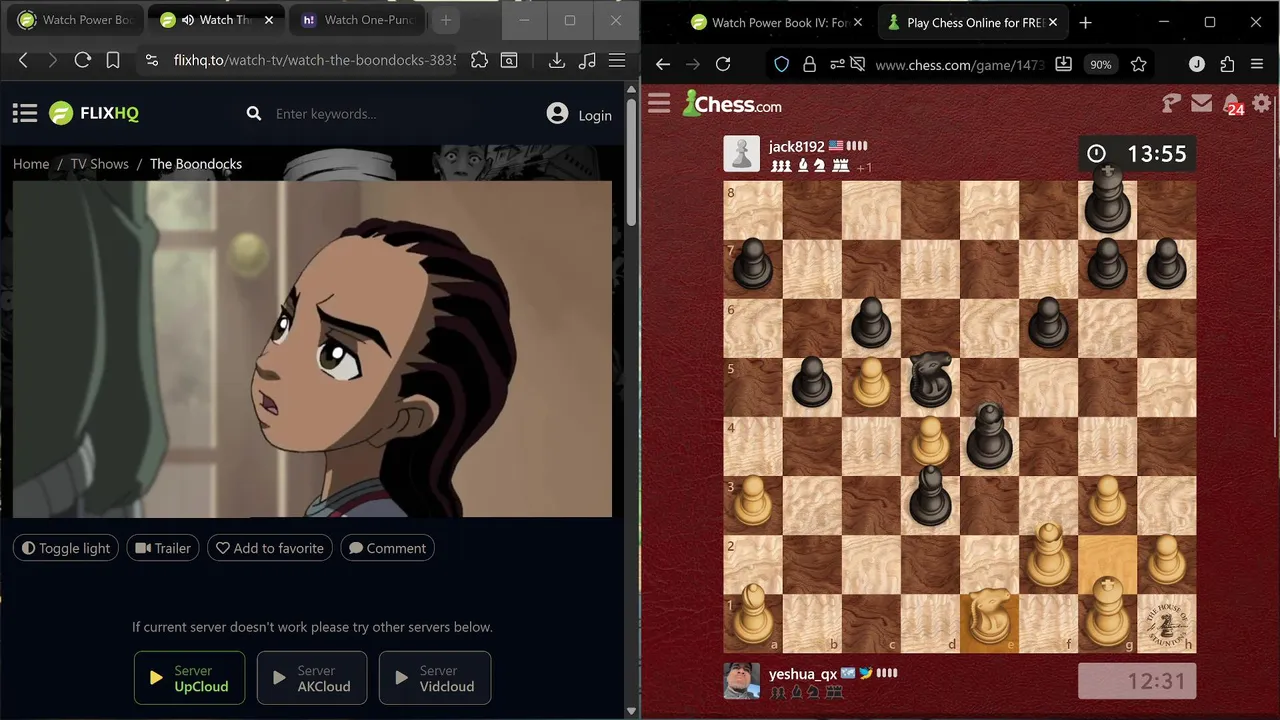Open the Chess.com hamburger menu
1280x720 pixels.
659,104
